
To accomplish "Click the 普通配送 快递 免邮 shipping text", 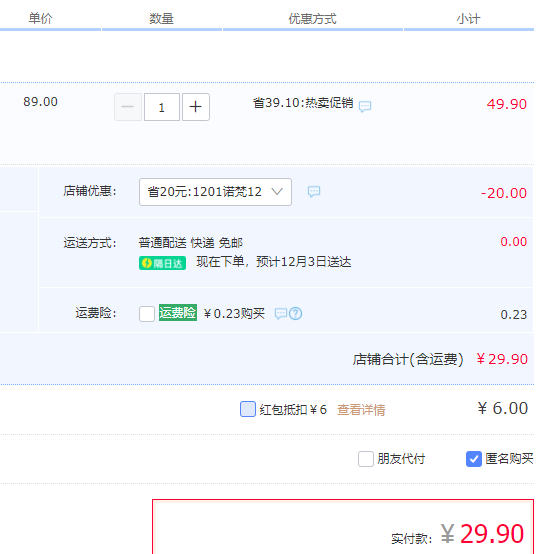I will 191,243.
